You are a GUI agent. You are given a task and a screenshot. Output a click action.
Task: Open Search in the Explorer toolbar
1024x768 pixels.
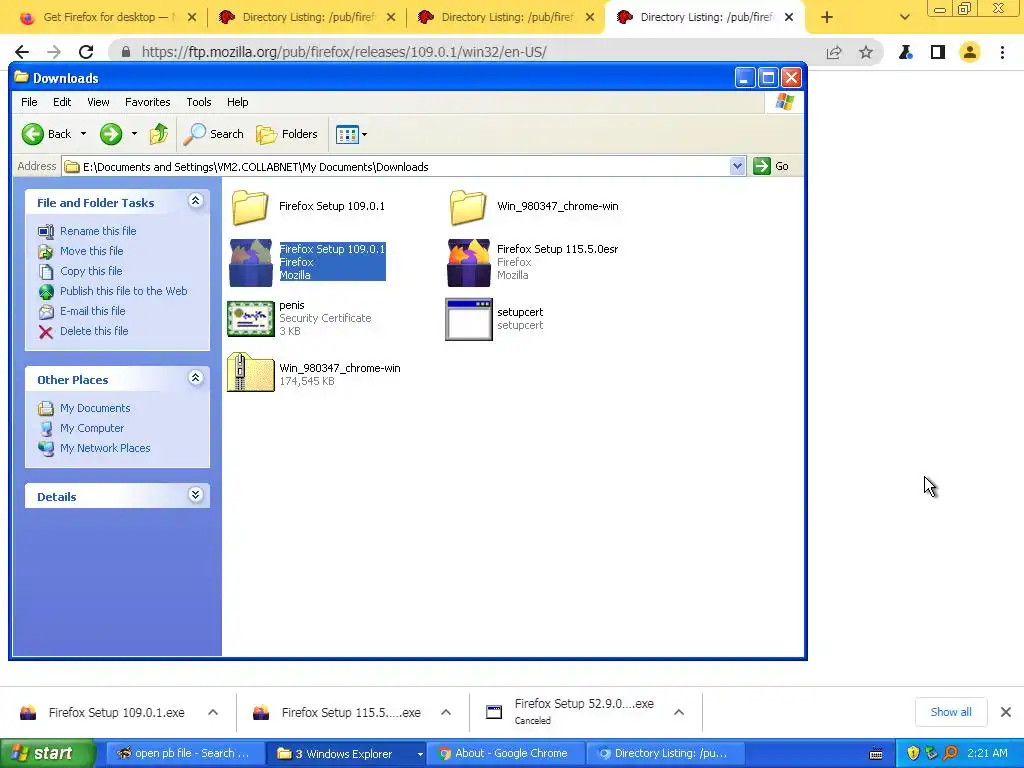click(214, 134)
